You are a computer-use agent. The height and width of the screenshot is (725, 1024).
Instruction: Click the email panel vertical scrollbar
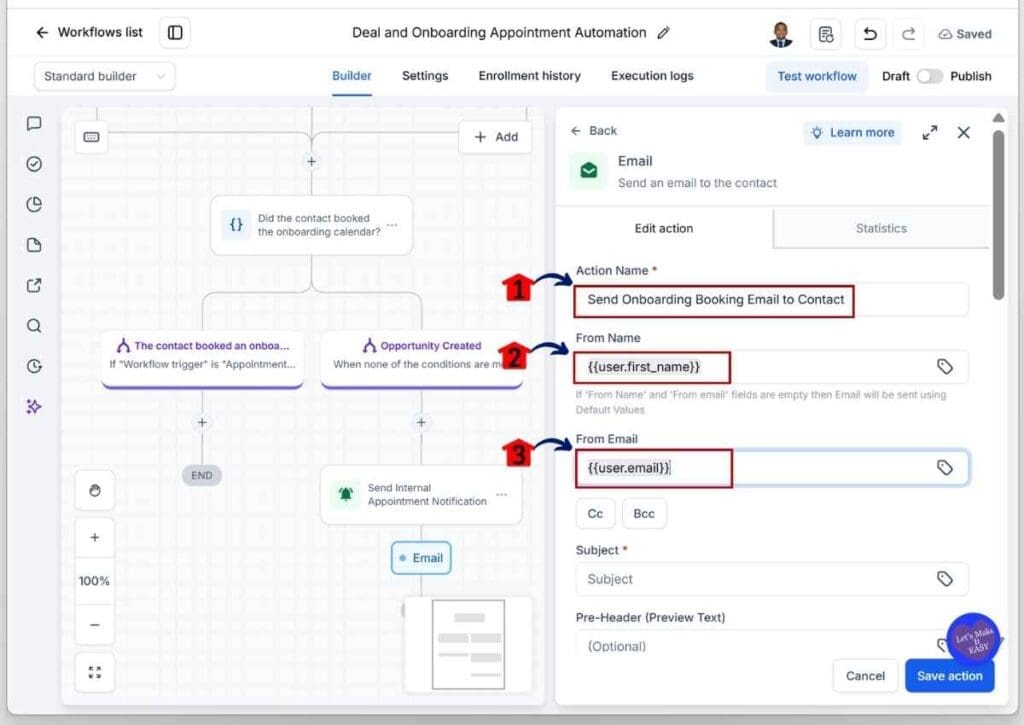coord(998,215)
